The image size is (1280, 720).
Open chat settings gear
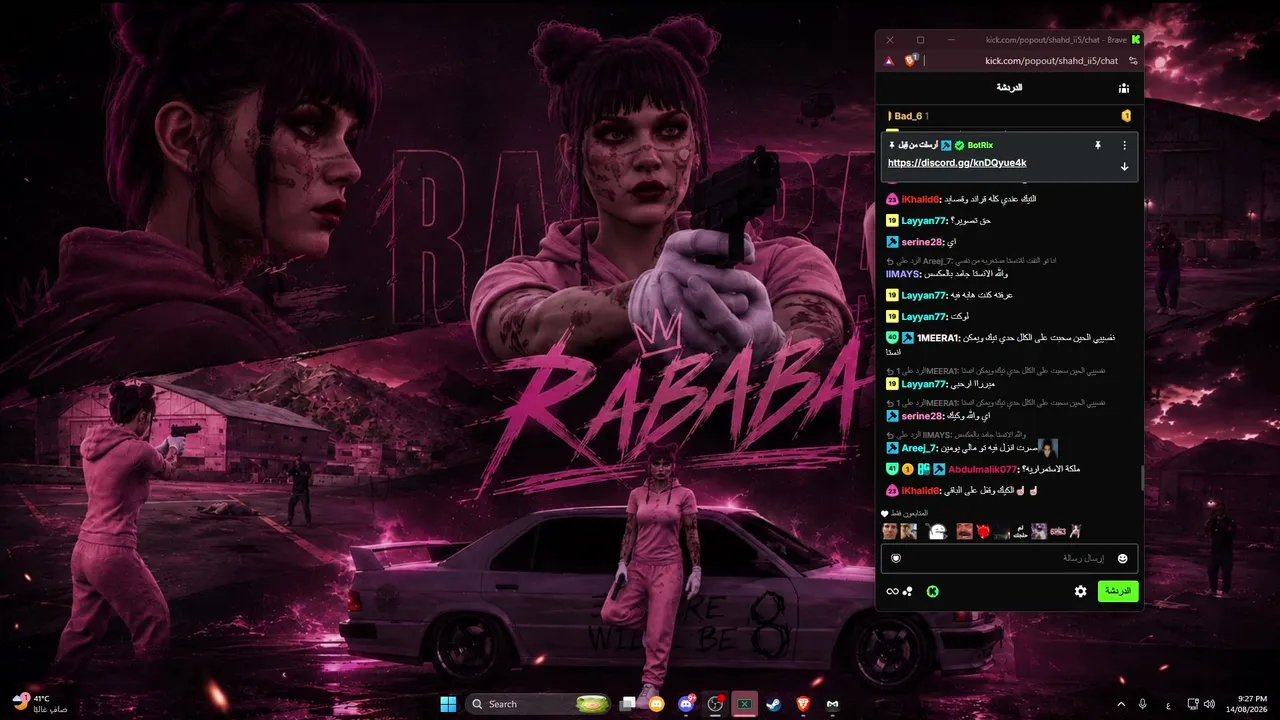click(x=1080, y=591)
